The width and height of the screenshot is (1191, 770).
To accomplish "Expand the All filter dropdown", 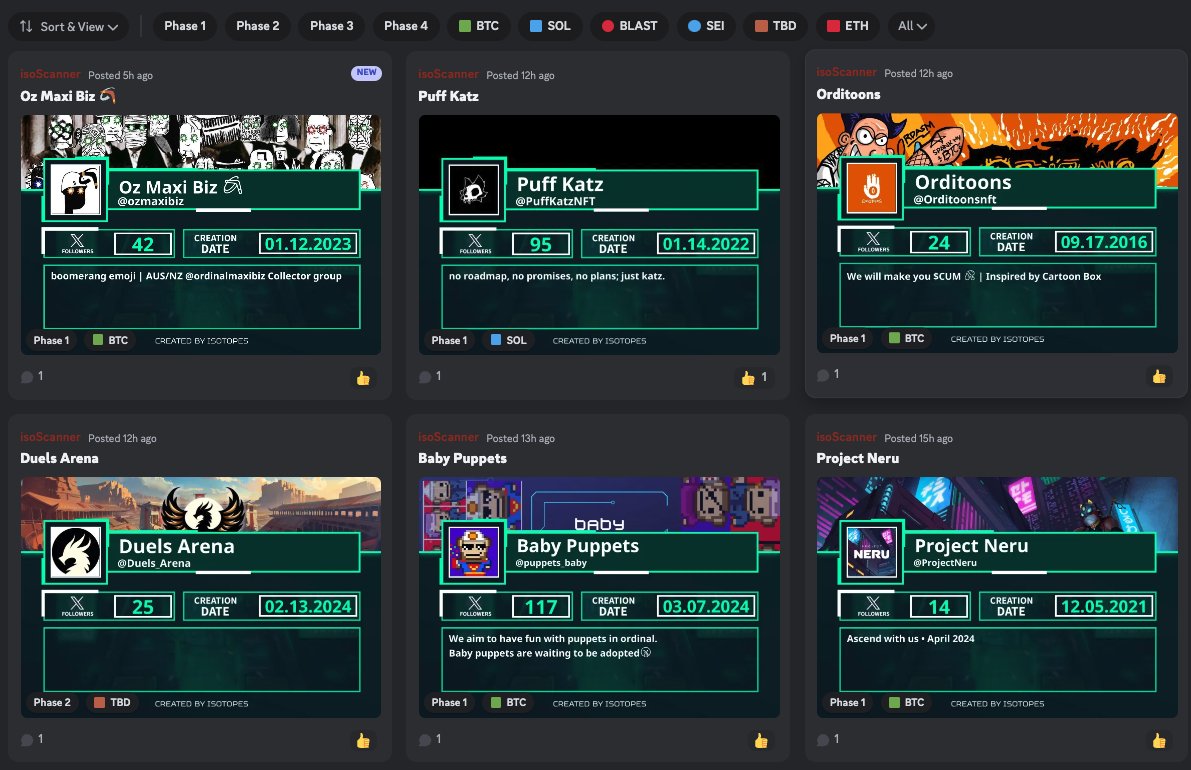I will pos(911,26).
